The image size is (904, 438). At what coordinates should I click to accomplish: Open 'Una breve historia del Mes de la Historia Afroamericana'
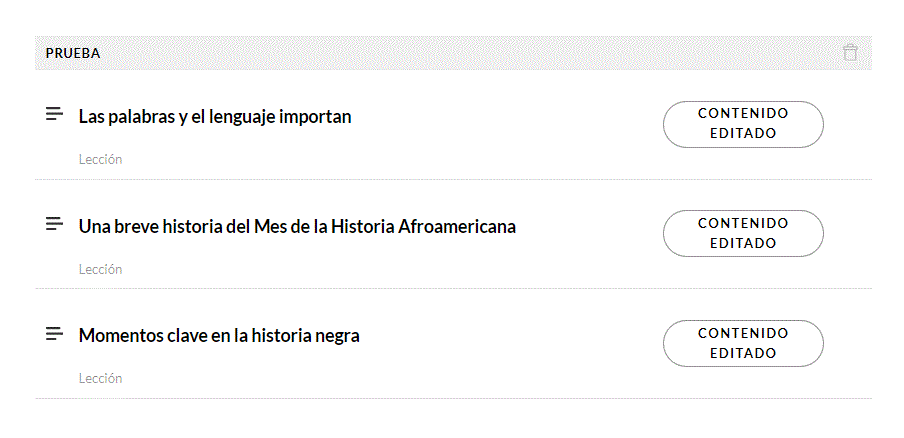coord(297,227)
